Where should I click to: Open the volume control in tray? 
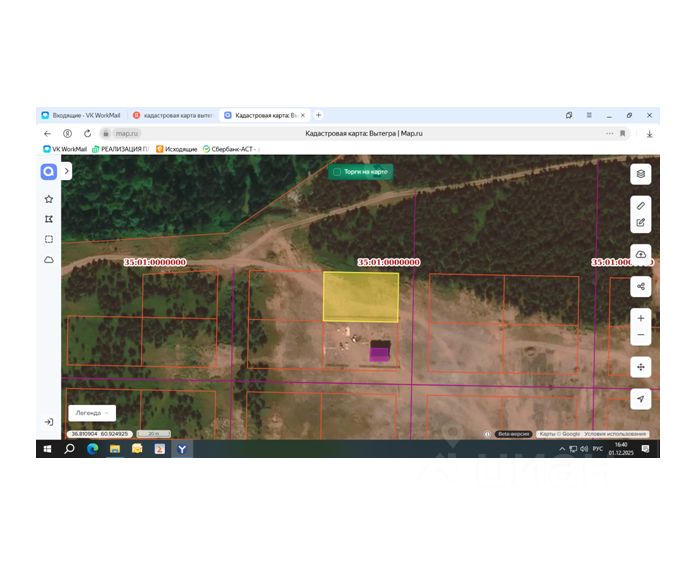[584, 449]
